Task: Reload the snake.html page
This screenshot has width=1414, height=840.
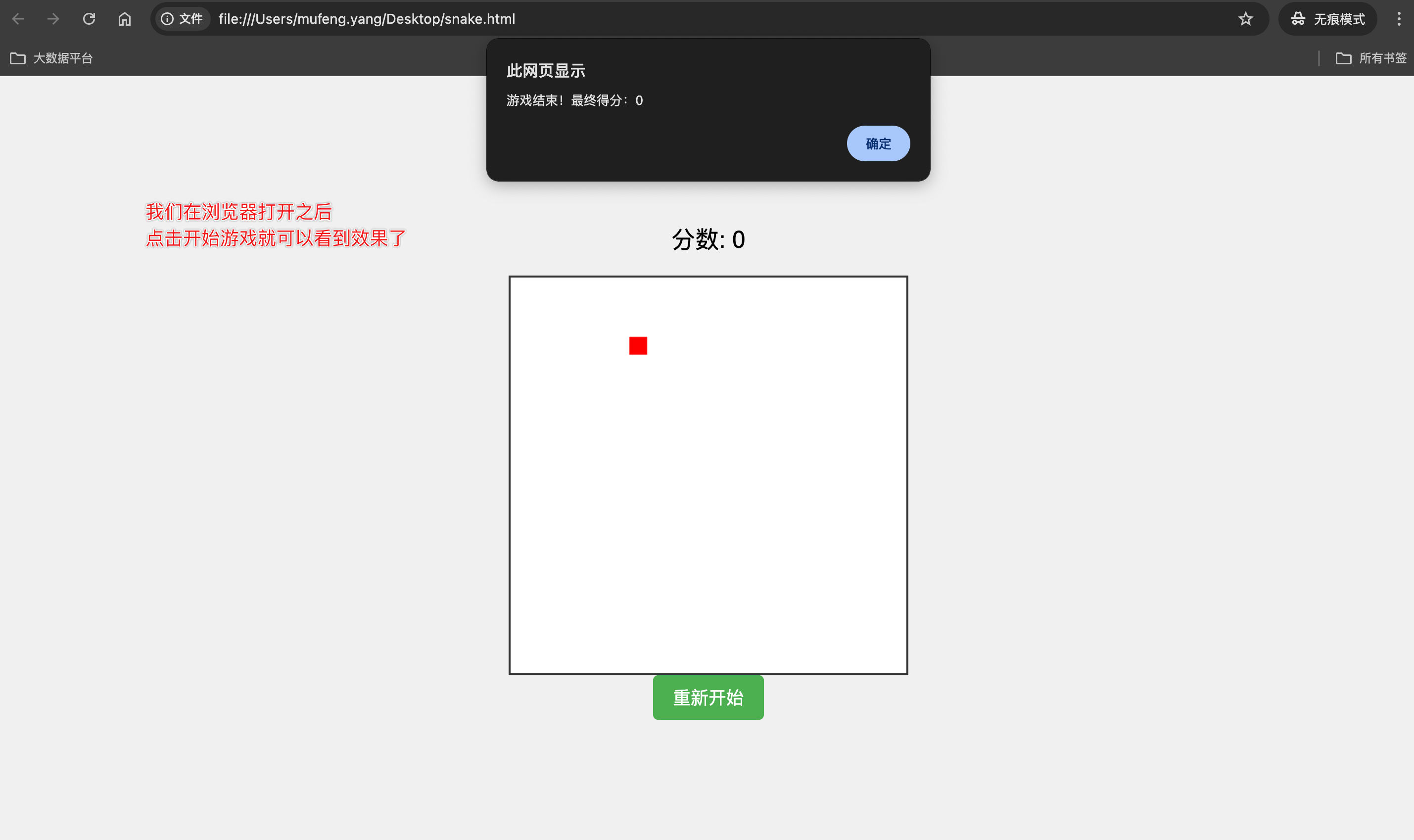Action: coord(89,19)
